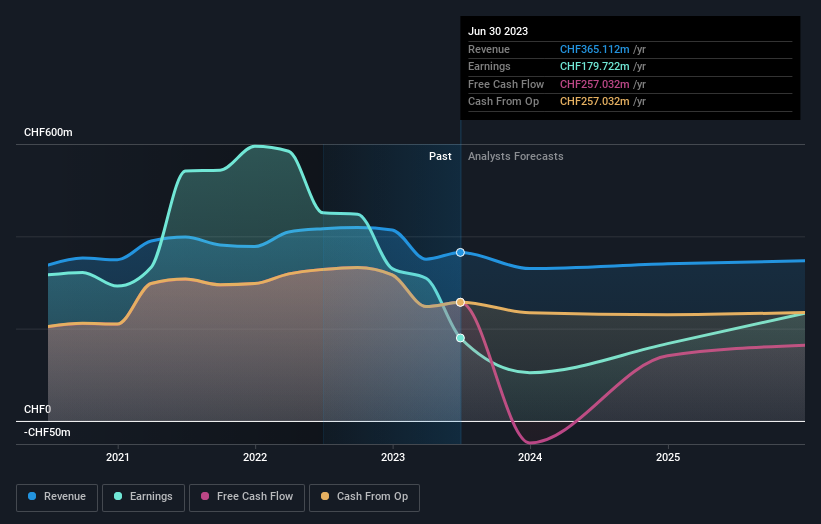Click the 2022 x-axis label
Screen dimensions: 821x524
pyautogui.click(x=255, y=457)
